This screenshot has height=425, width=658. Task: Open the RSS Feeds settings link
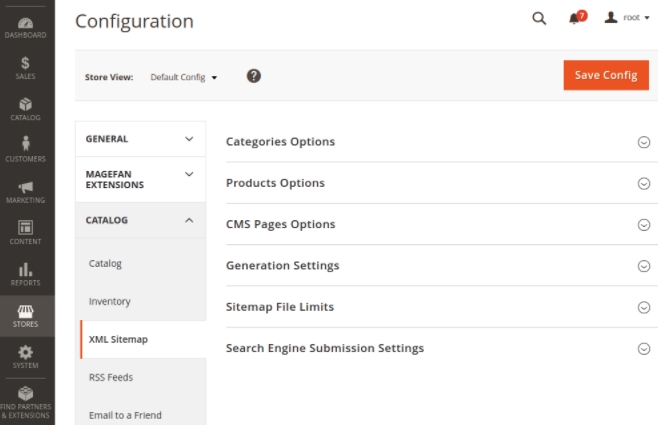(x=111, y=377)
